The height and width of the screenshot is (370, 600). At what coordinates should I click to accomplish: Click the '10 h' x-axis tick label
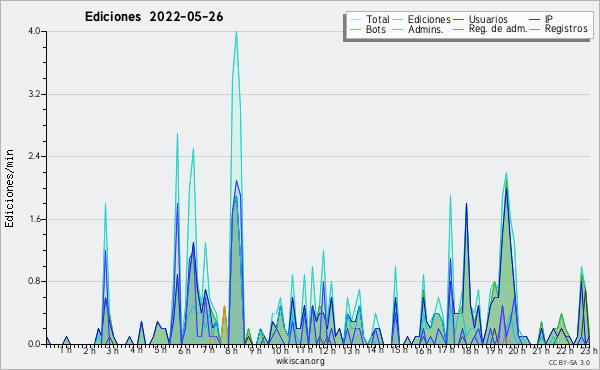[280, 351]
